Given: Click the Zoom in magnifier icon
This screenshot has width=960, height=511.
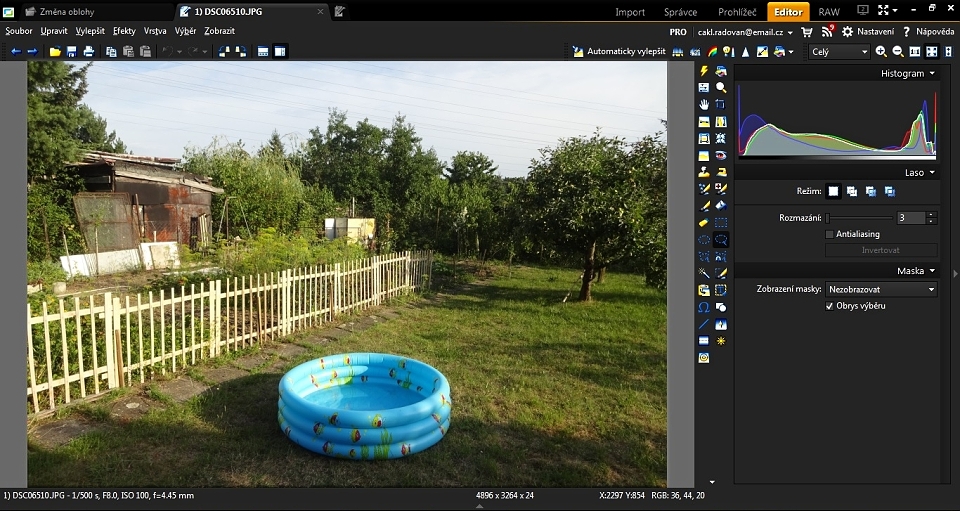Looking at the screenshot, I should click(881, 51).
